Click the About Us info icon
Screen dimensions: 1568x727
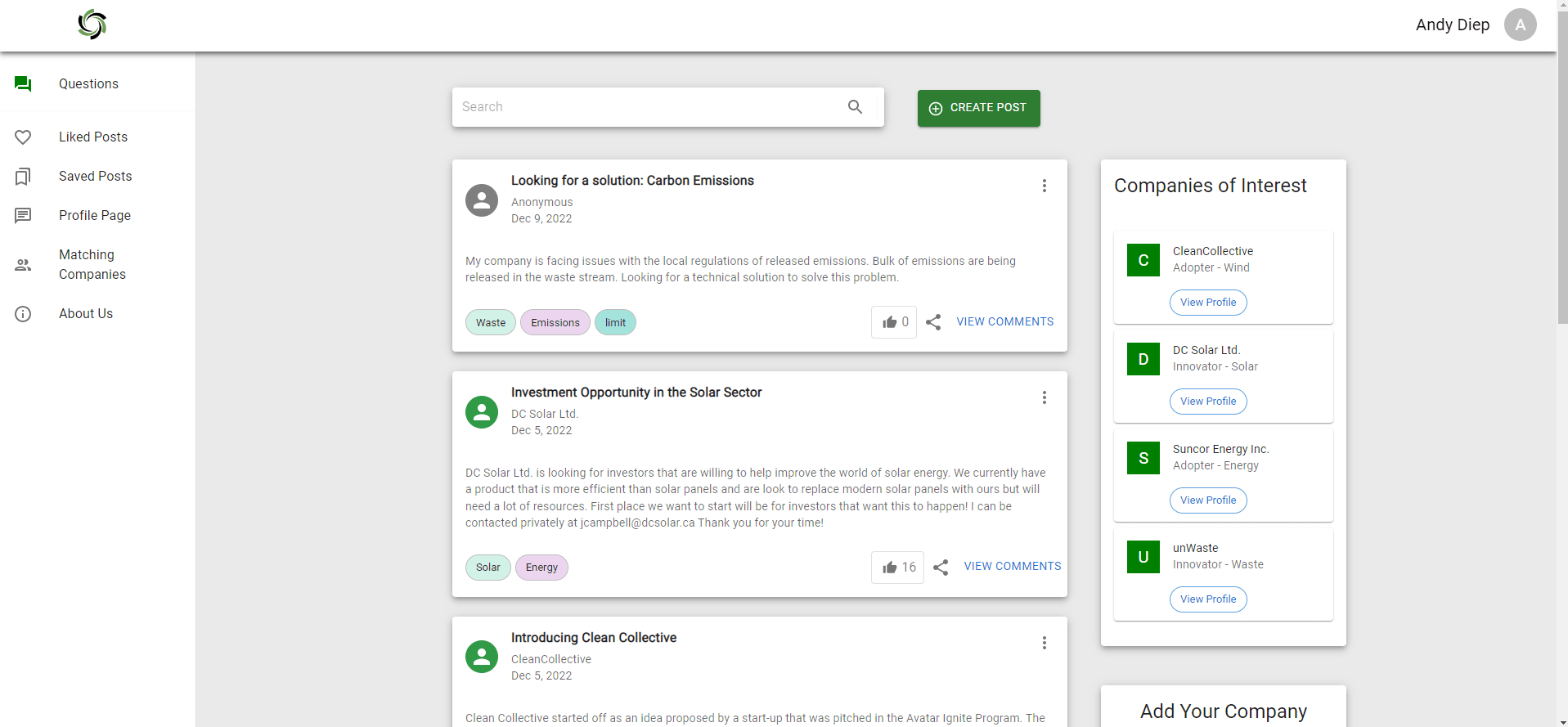pyautogui.click(x=23, y=314)
